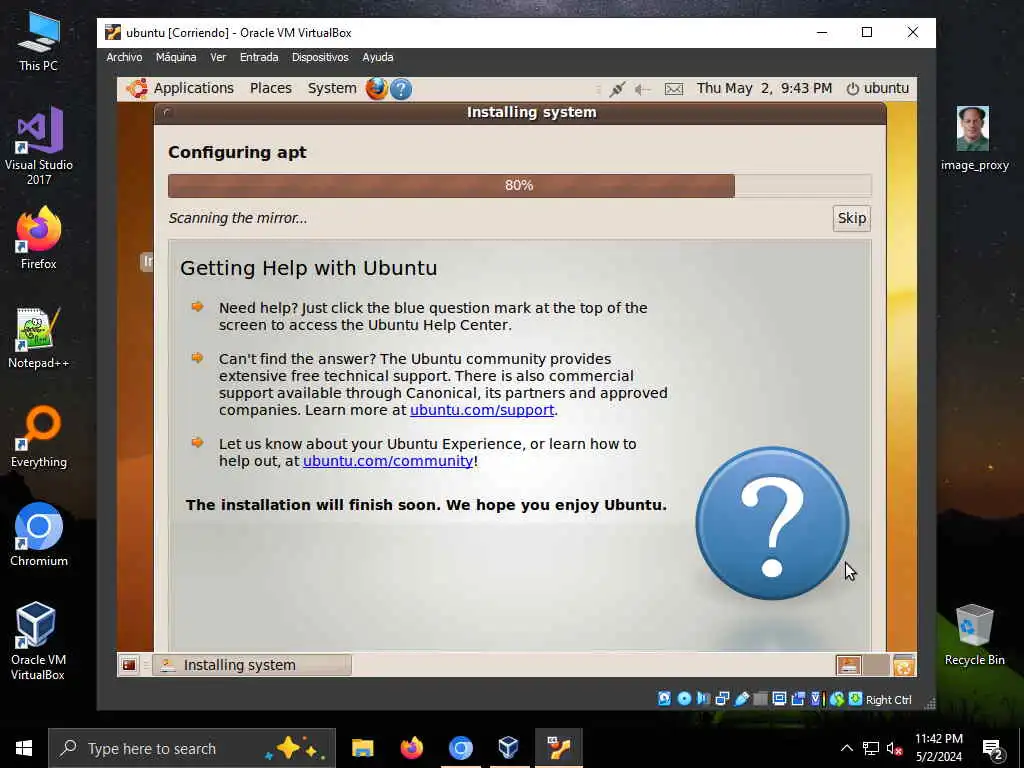Image resolution: width=1024 pixels, height=768 pixels.
Task: Open the ubuntu.com/support link
Action: coord(482,410)
